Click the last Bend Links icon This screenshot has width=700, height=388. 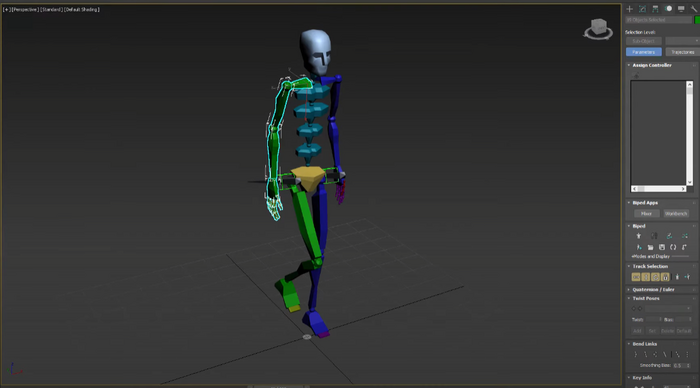point(688,355)
